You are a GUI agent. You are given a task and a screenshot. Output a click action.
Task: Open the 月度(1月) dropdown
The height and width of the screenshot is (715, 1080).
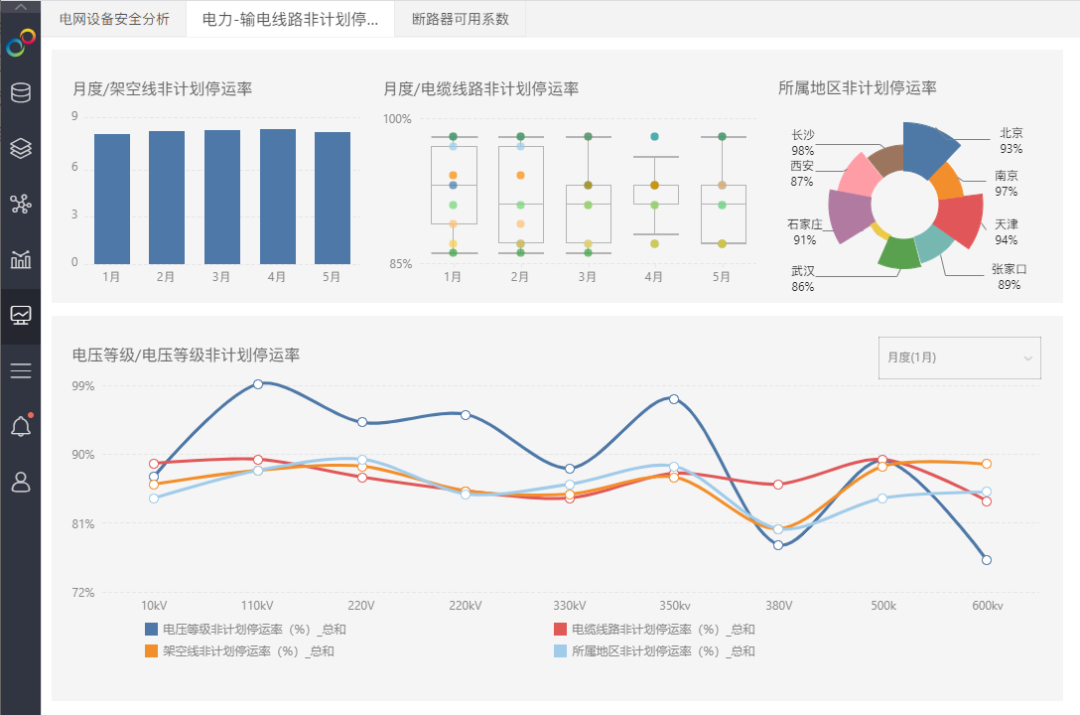(x=959, y=357)
